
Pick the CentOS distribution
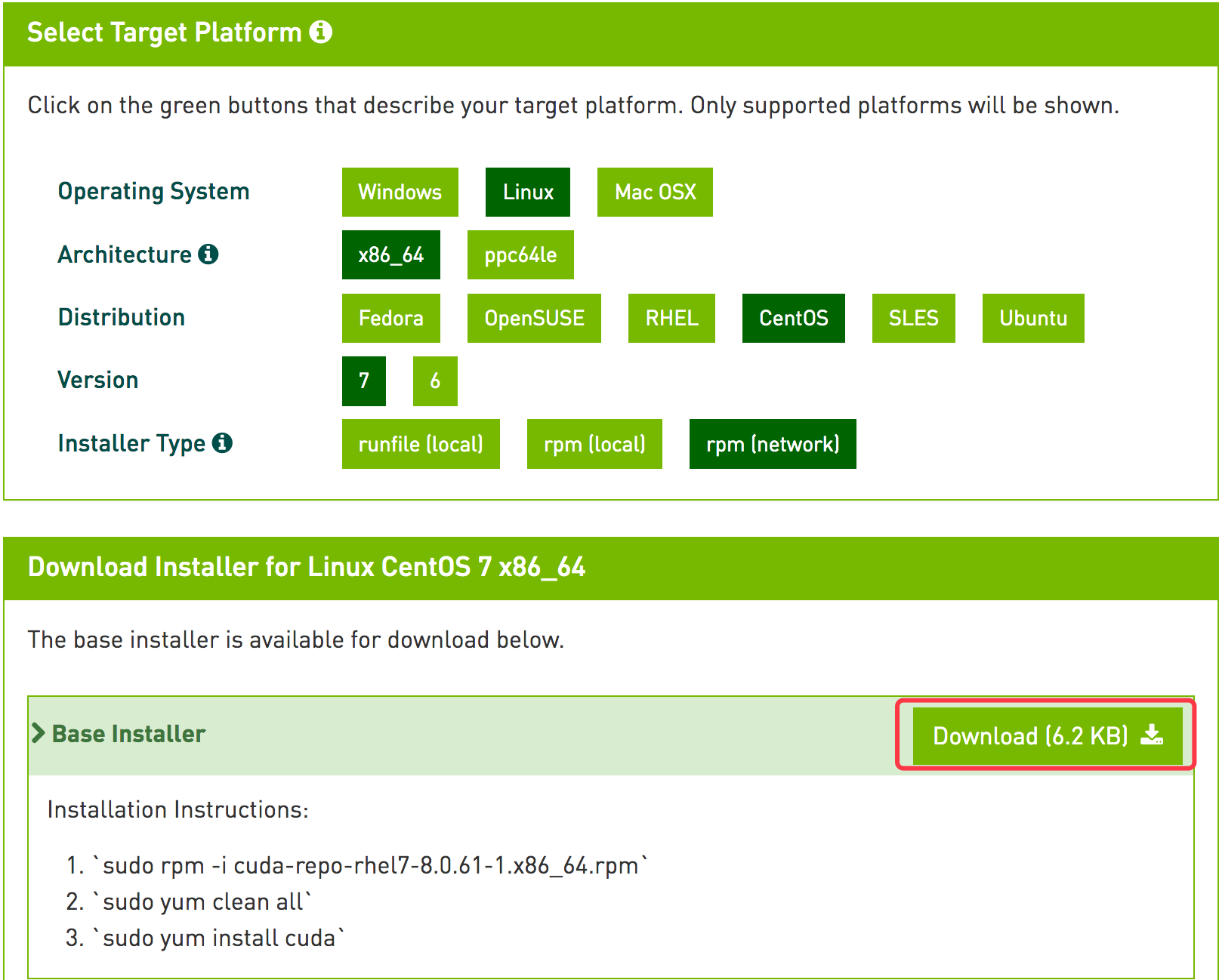794,318
